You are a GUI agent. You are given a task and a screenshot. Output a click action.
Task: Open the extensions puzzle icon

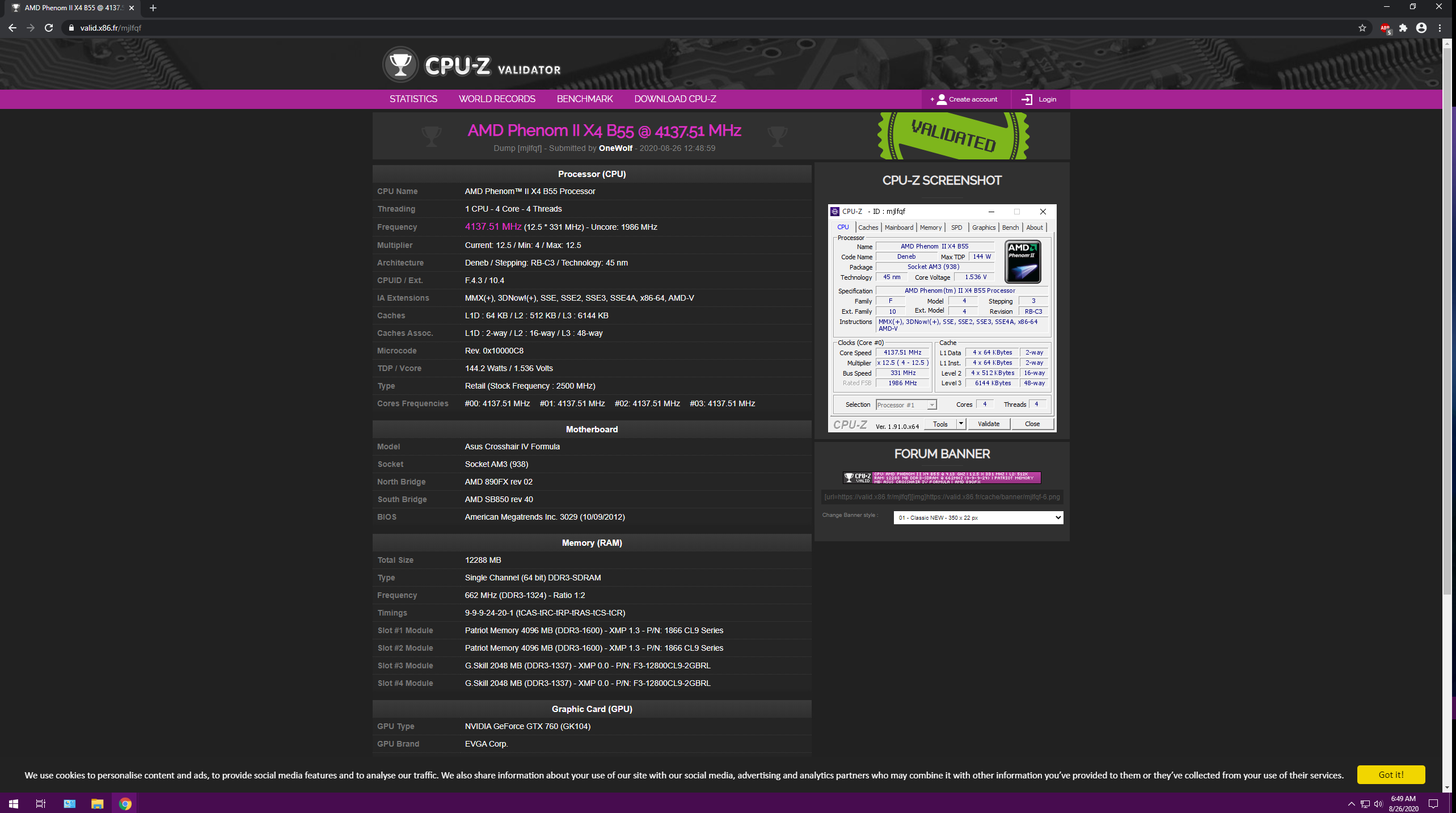tap(1403, 28)
